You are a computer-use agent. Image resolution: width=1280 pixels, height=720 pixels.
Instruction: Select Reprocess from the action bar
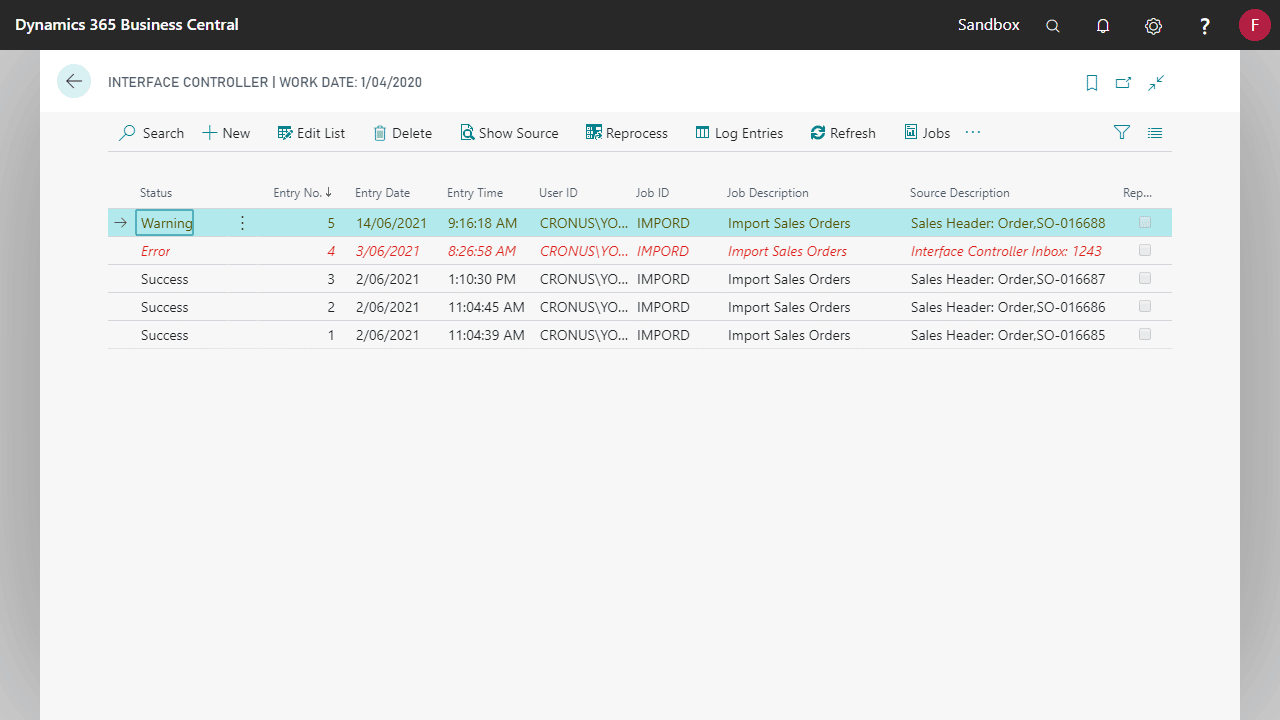pyautogui.click(x=627, y=132)
